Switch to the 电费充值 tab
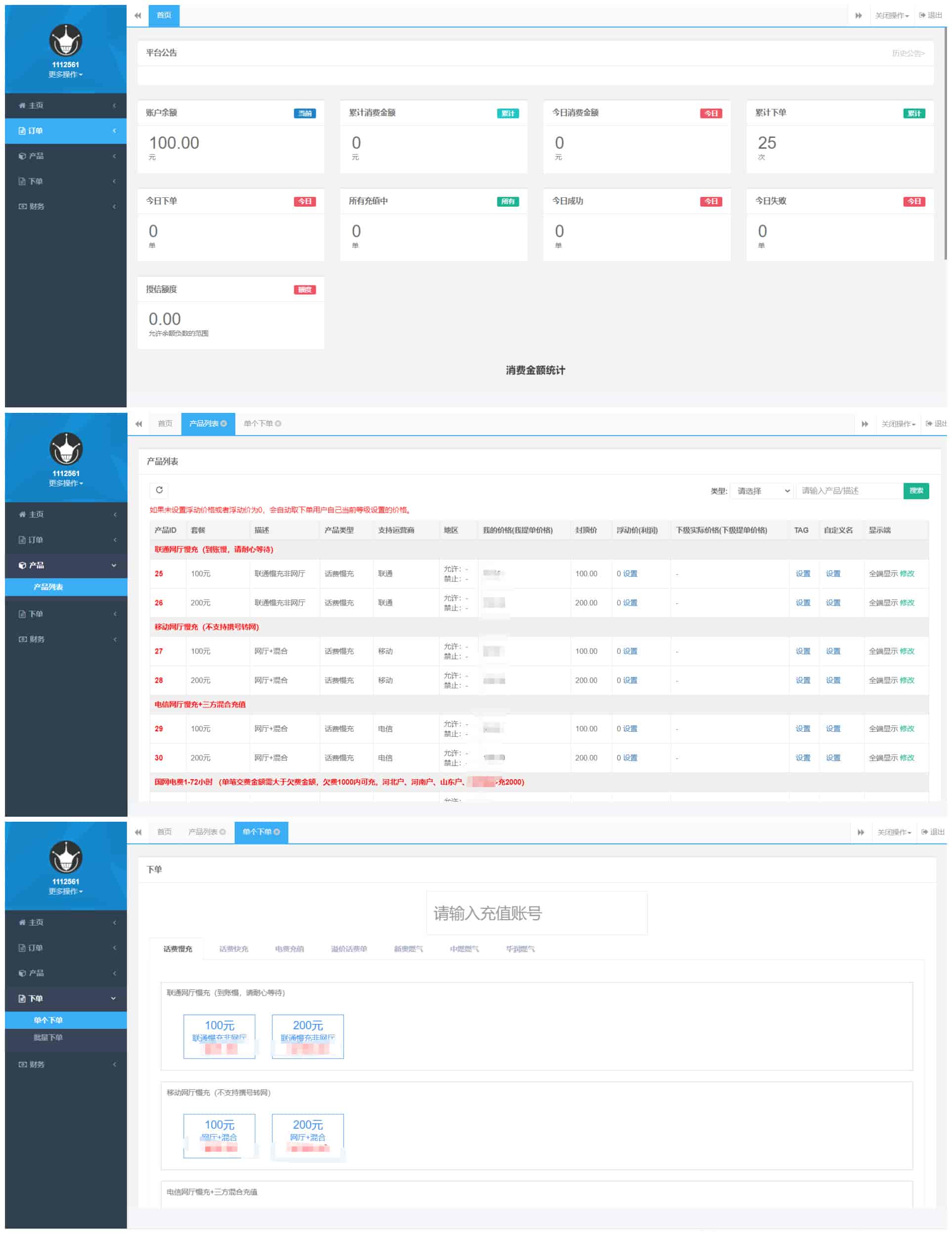The height and width of the screenshot is (1236, 952). (289, 949)
